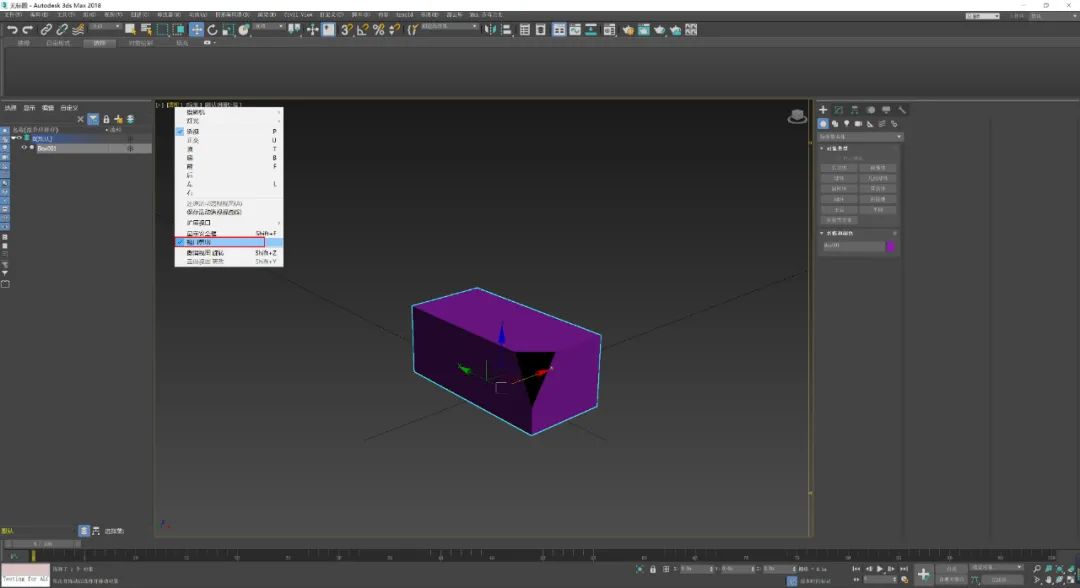Toggle the Scene Explorer funnel filter button
This screenshot has height=588, width=1080.
[x=93, y=119]
